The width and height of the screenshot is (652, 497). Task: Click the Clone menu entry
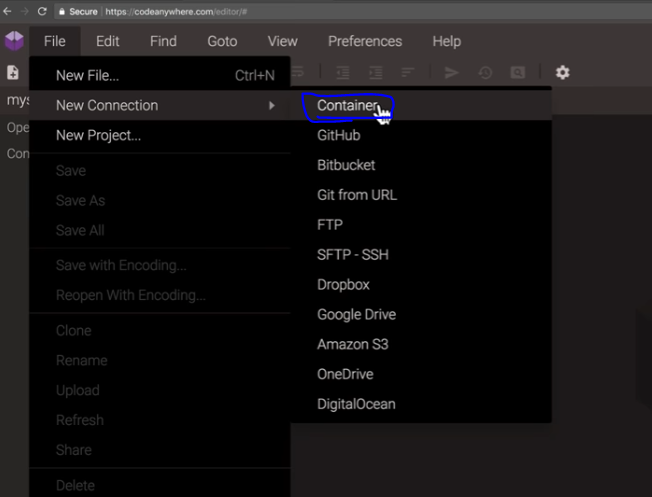click(x=160, y=331)
